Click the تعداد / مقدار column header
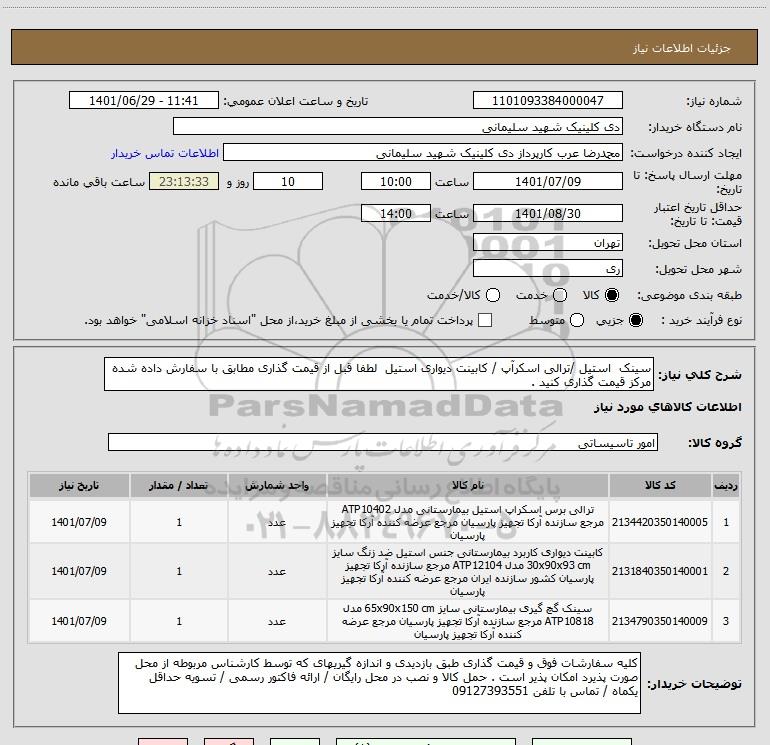The width and height of the screenshot is (770, 745). 179,486
